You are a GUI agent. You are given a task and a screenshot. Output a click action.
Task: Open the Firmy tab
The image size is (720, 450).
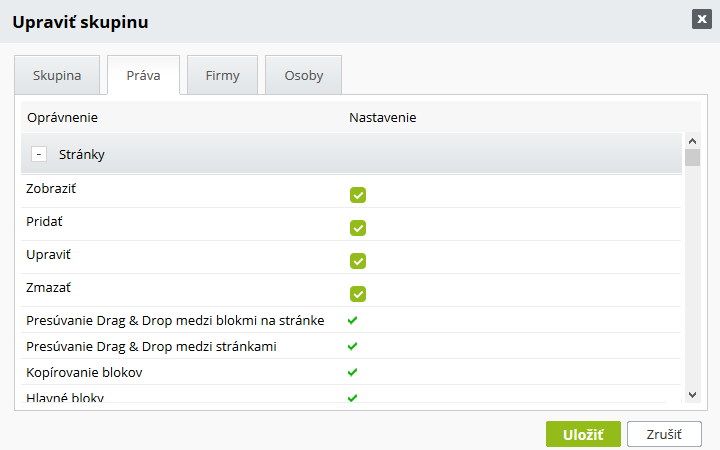click(222, 75)
